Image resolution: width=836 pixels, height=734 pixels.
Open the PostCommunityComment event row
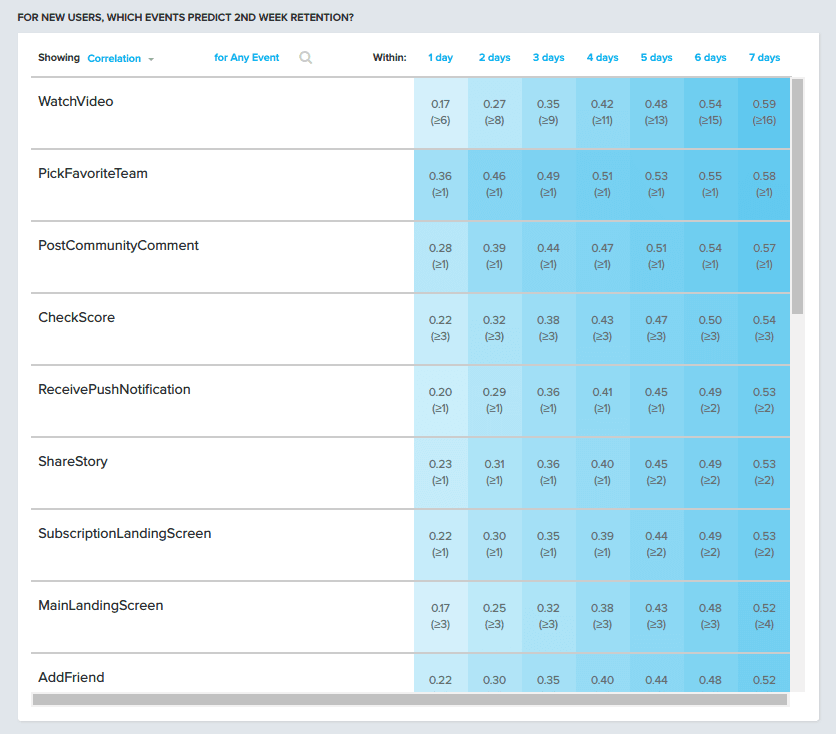(118, 246)
